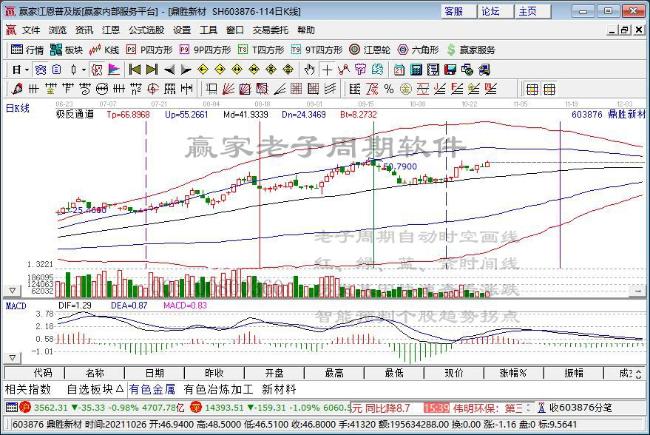Expand the 日K线 chart type label
Screen dimensions: 650x435
pos(18,107)
